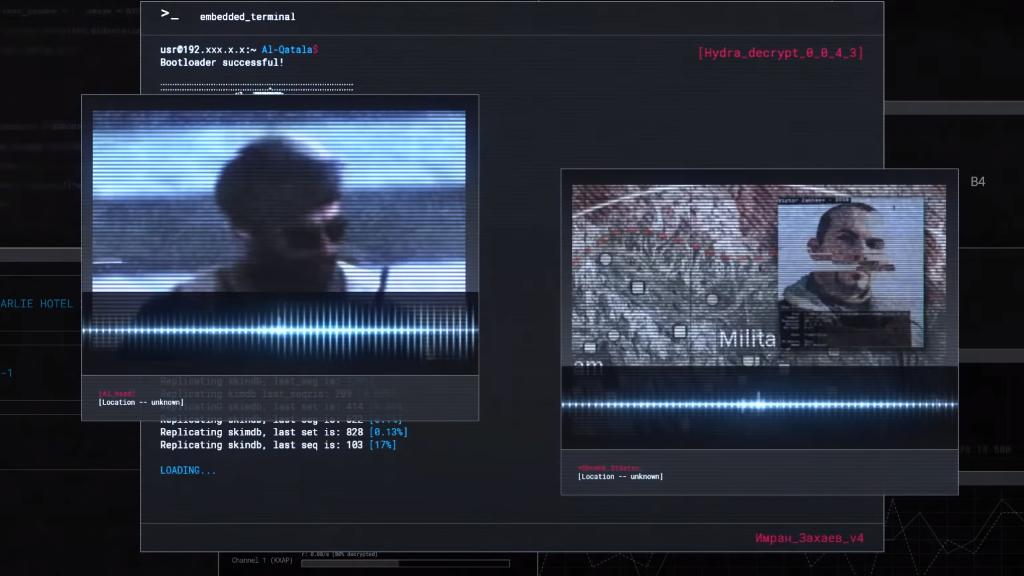Viewport: 1024px width, 576px height.
Task: Click the ARLIE HOTEL text in the background panel
Action: [37, 304]
